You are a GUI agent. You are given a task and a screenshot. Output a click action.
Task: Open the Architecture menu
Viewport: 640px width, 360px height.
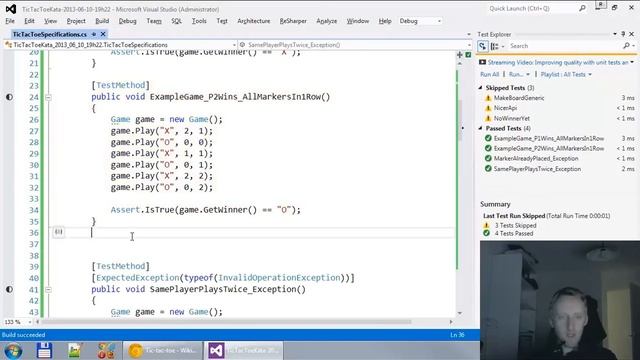(x=253, y=21)
